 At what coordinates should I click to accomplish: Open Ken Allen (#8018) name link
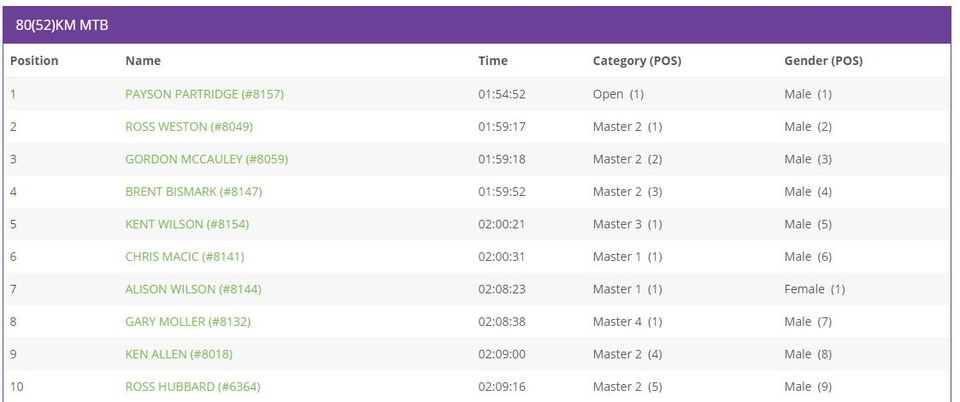coord(179,354)
